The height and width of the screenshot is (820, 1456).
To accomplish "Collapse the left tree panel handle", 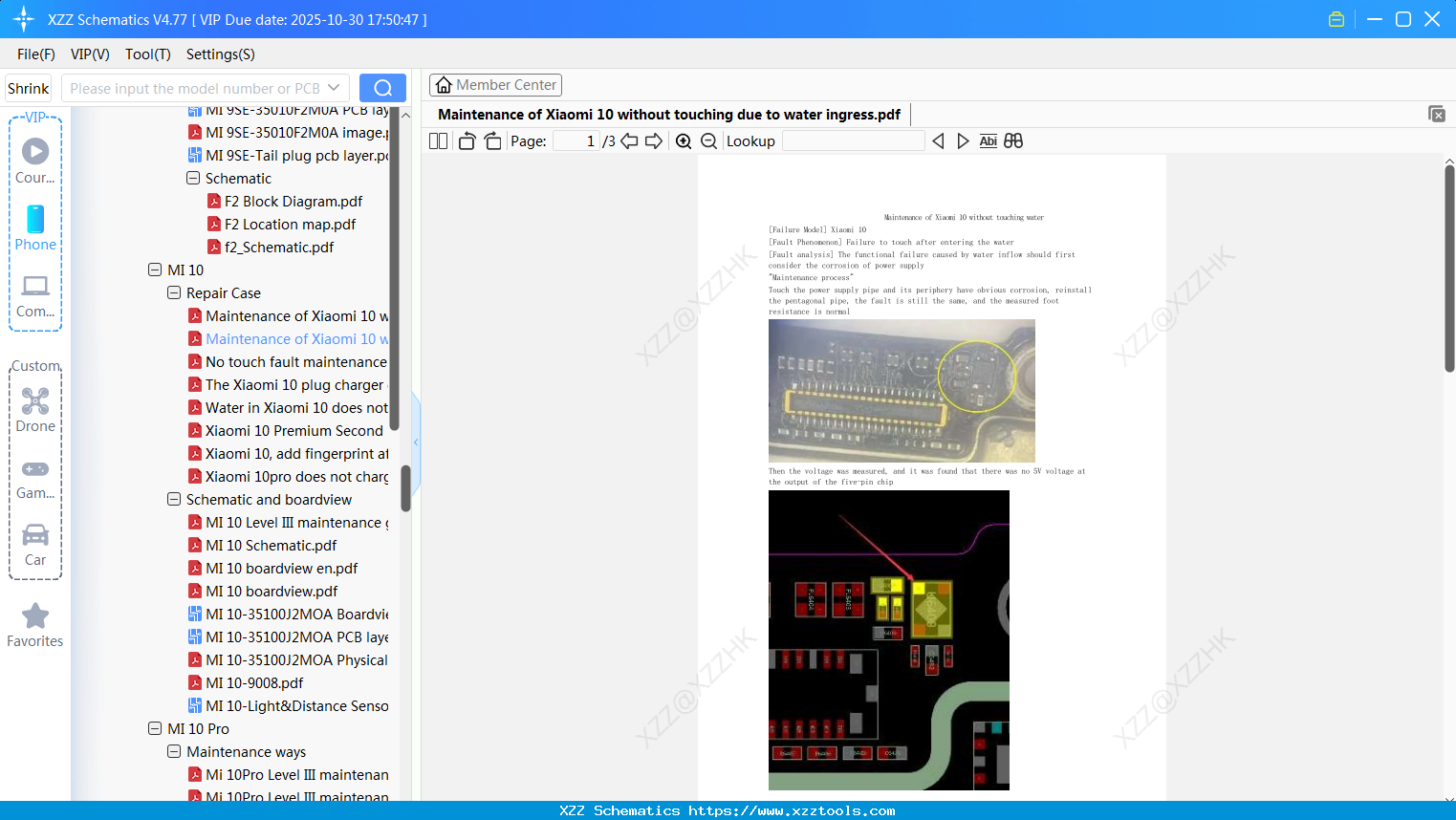I will click(416, 442).
